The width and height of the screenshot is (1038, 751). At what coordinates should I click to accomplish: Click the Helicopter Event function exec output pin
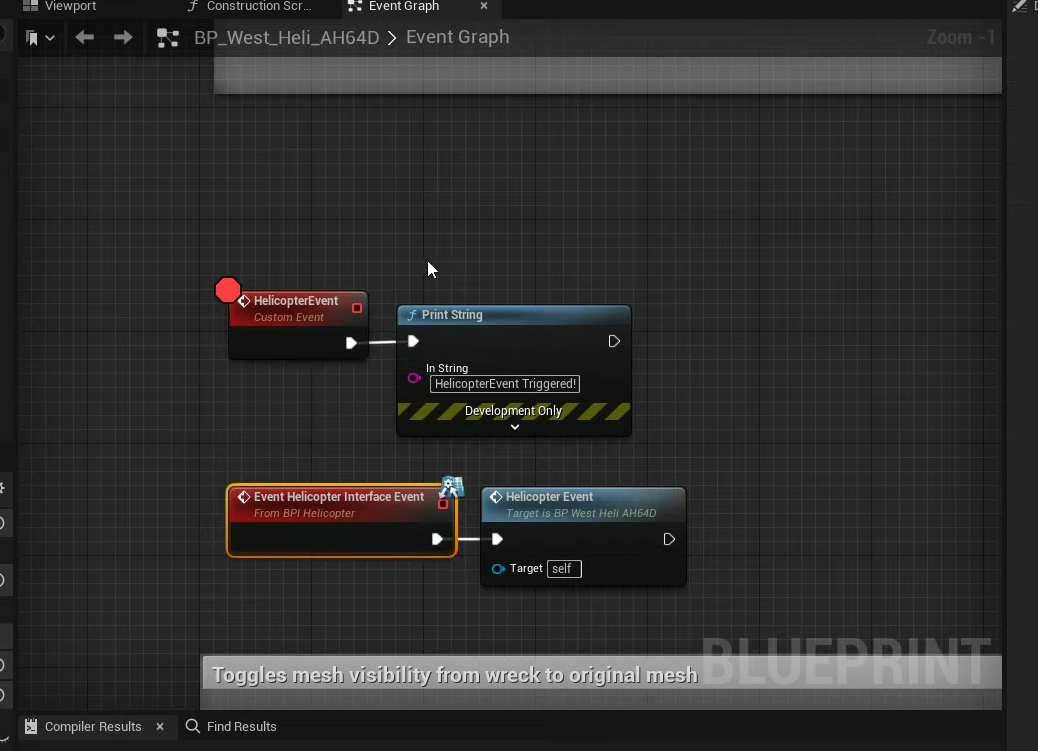click(669, 540)
